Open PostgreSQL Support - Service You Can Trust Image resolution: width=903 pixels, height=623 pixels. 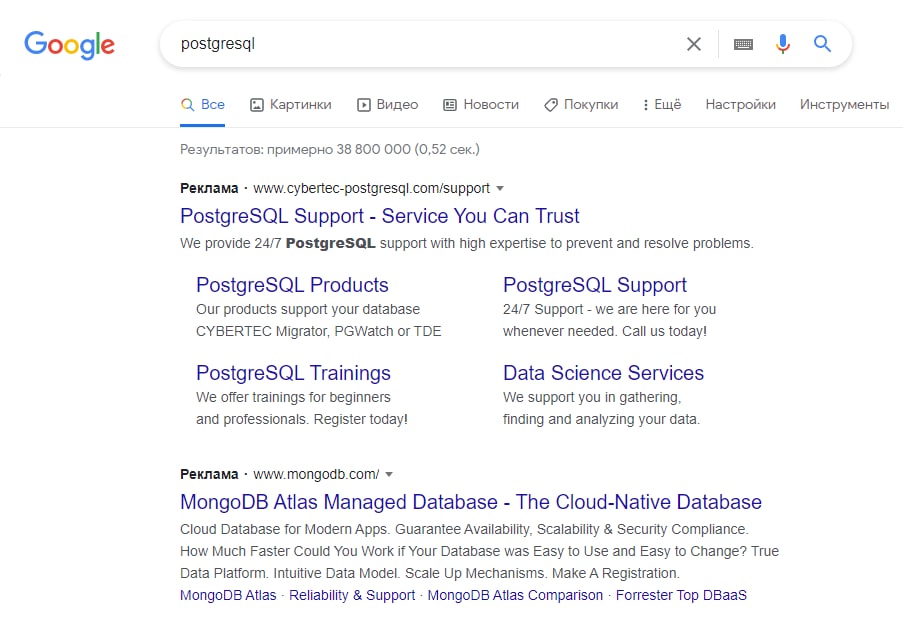[x=380, y=216]
